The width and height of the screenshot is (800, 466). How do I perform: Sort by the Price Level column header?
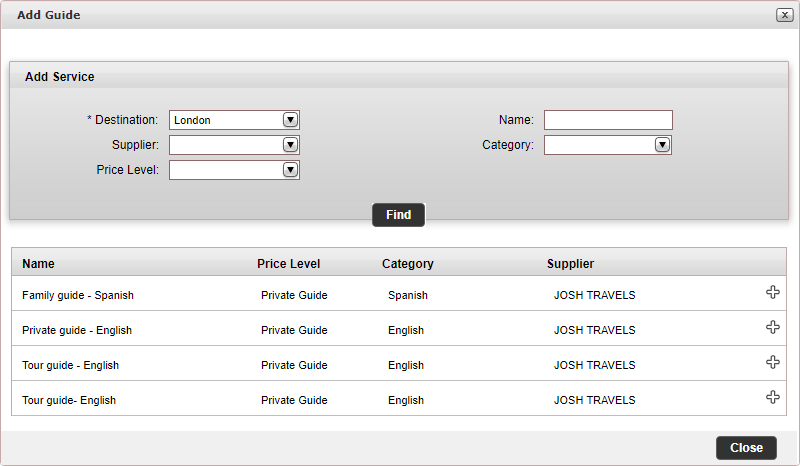click(x=288, y=264)
